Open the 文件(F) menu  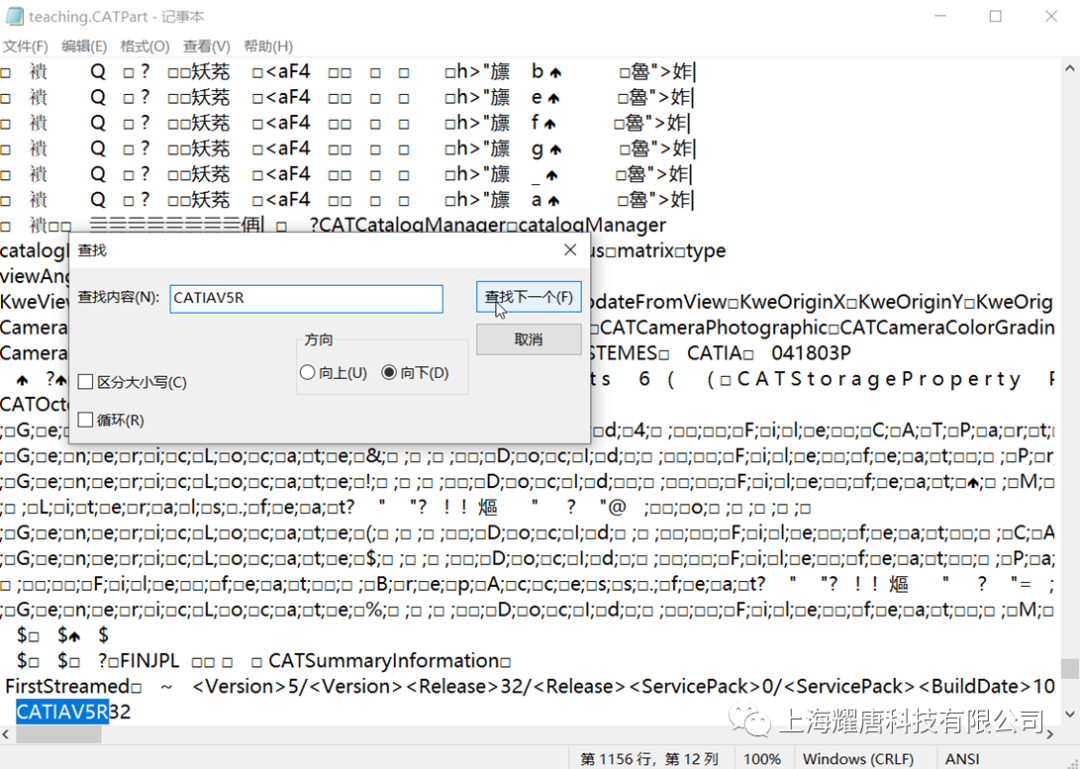pos(25,46)
